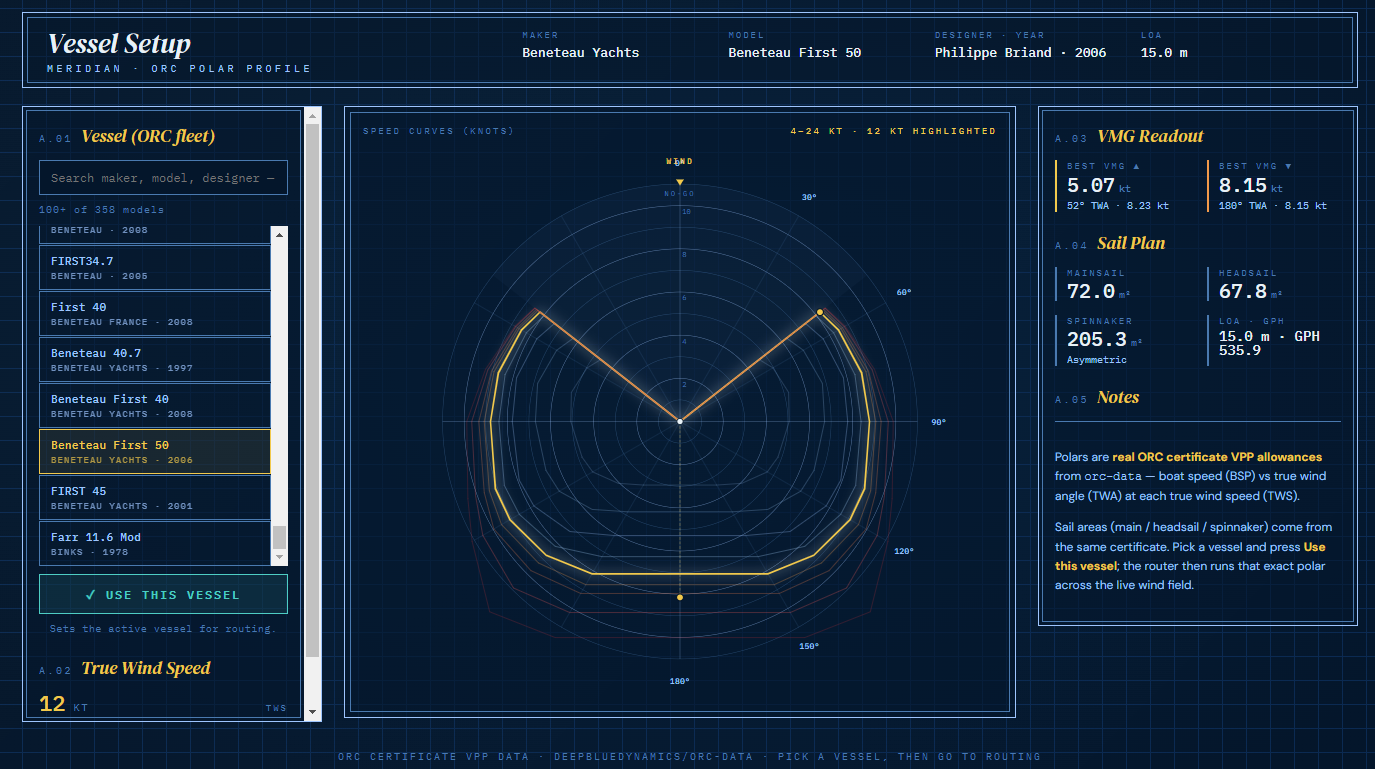The width and height of the screenshot is (1375, 769).
Task: Click the vessel list scrollbar thumb
Action: 280,538
